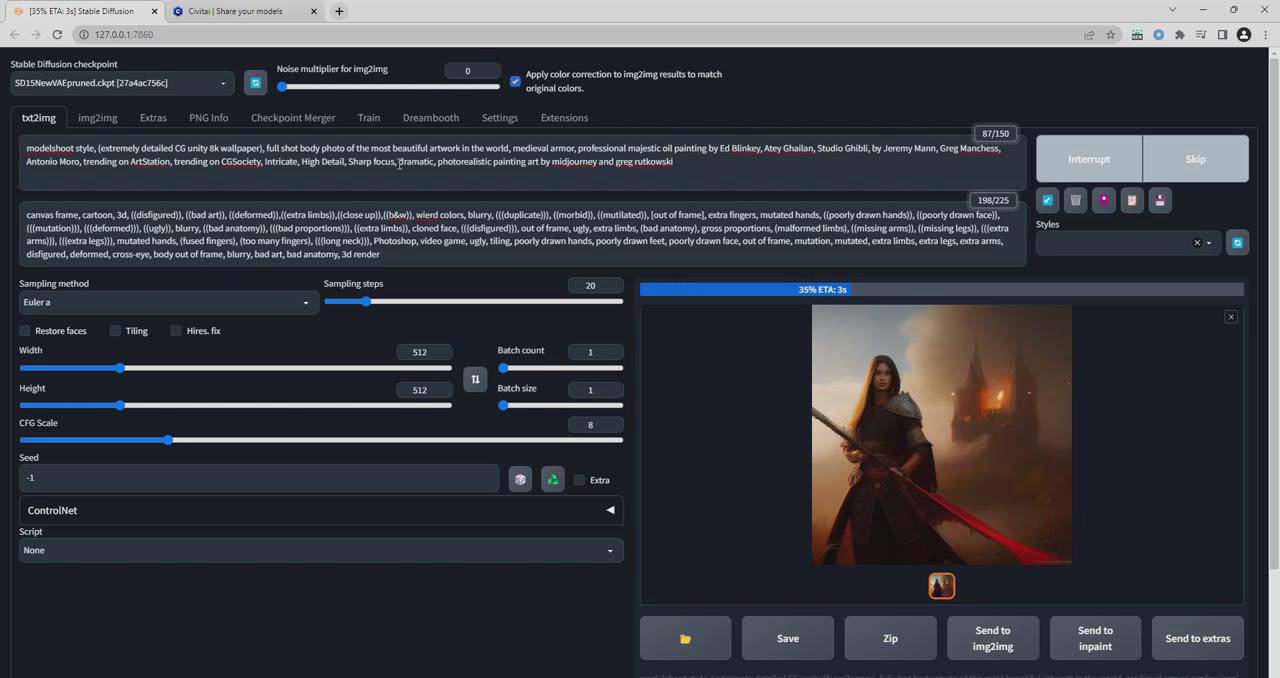Click the random seed dice icon
This screenshot has width=1280, height=678.
click(x=520, y=479)
